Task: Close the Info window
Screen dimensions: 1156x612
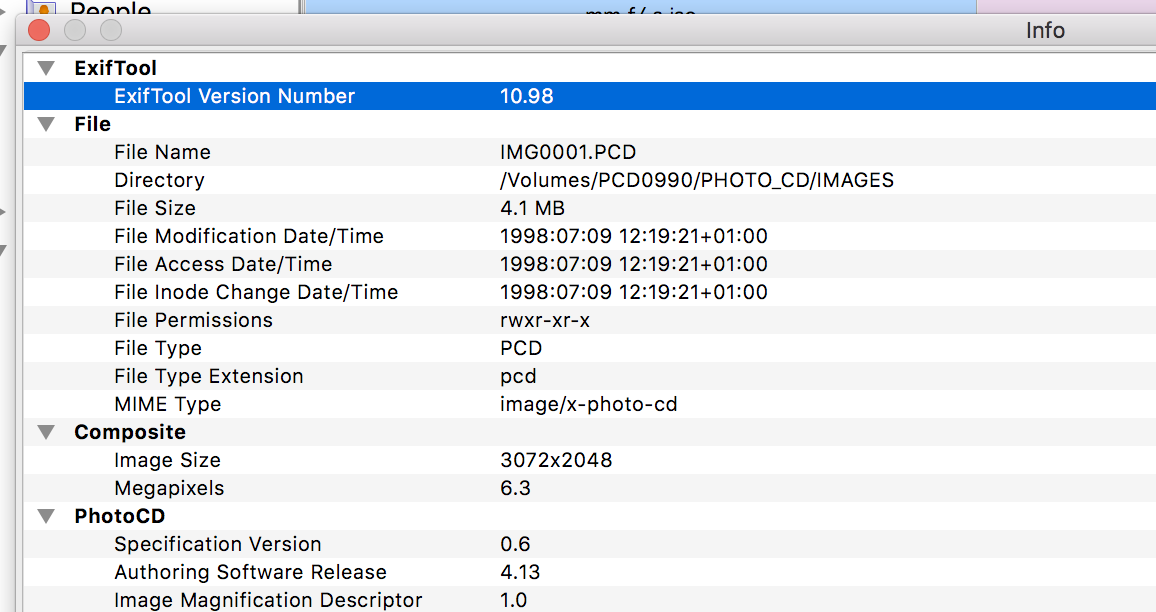Action: pyautogui.click(x=39, y=30)
